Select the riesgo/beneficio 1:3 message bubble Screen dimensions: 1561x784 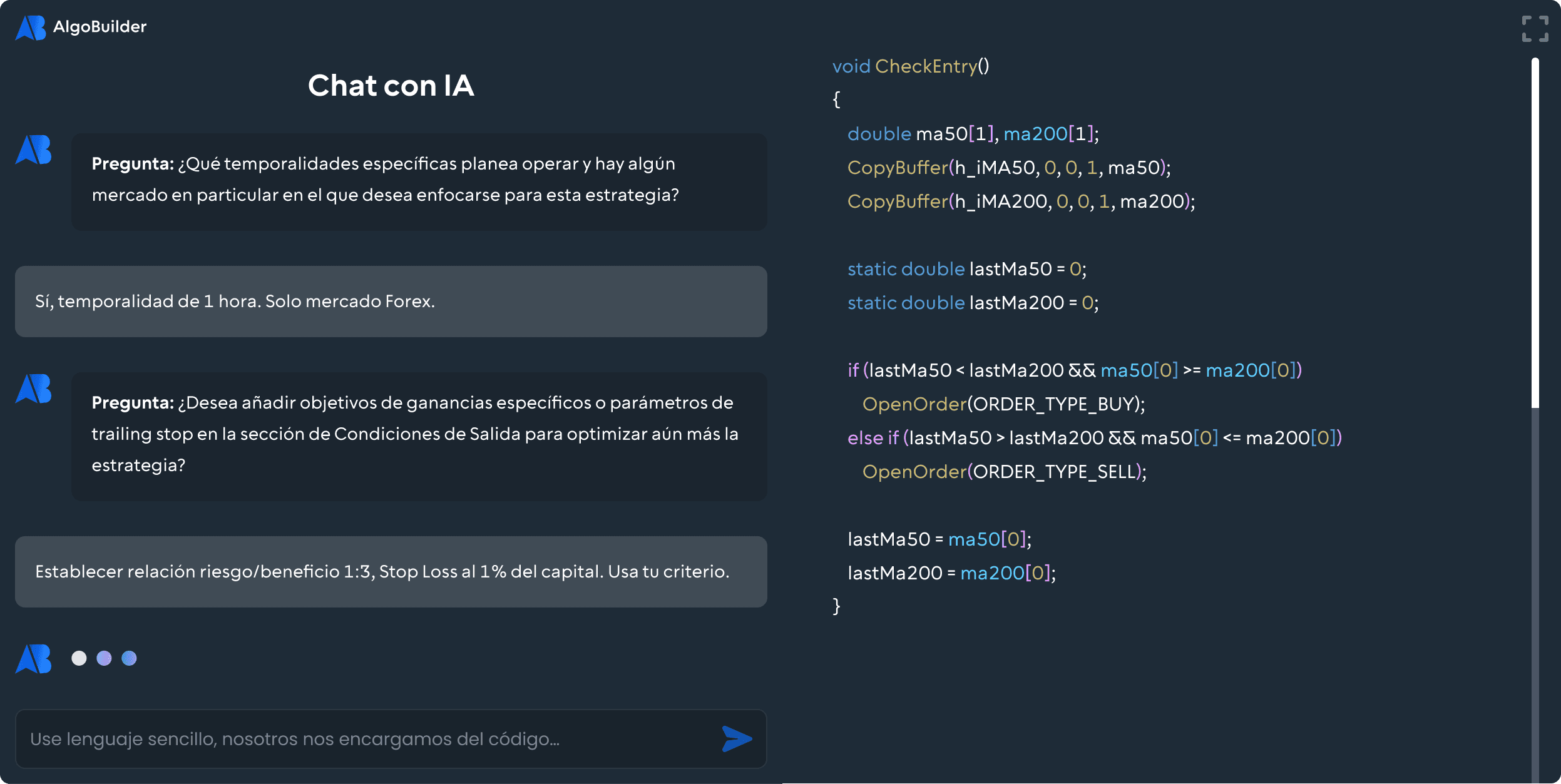point(391,571)
